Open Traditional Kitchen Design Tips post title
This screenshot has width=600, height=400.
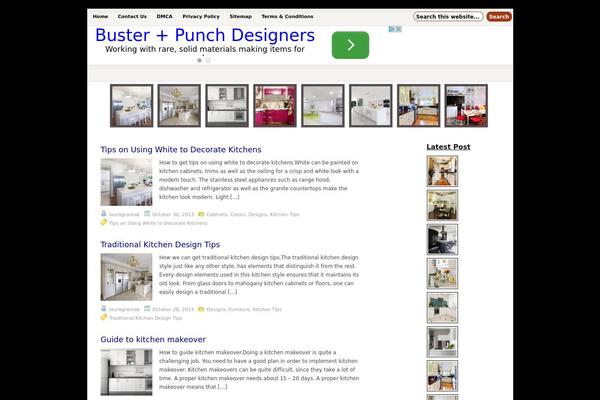click(x=160, y=245)
